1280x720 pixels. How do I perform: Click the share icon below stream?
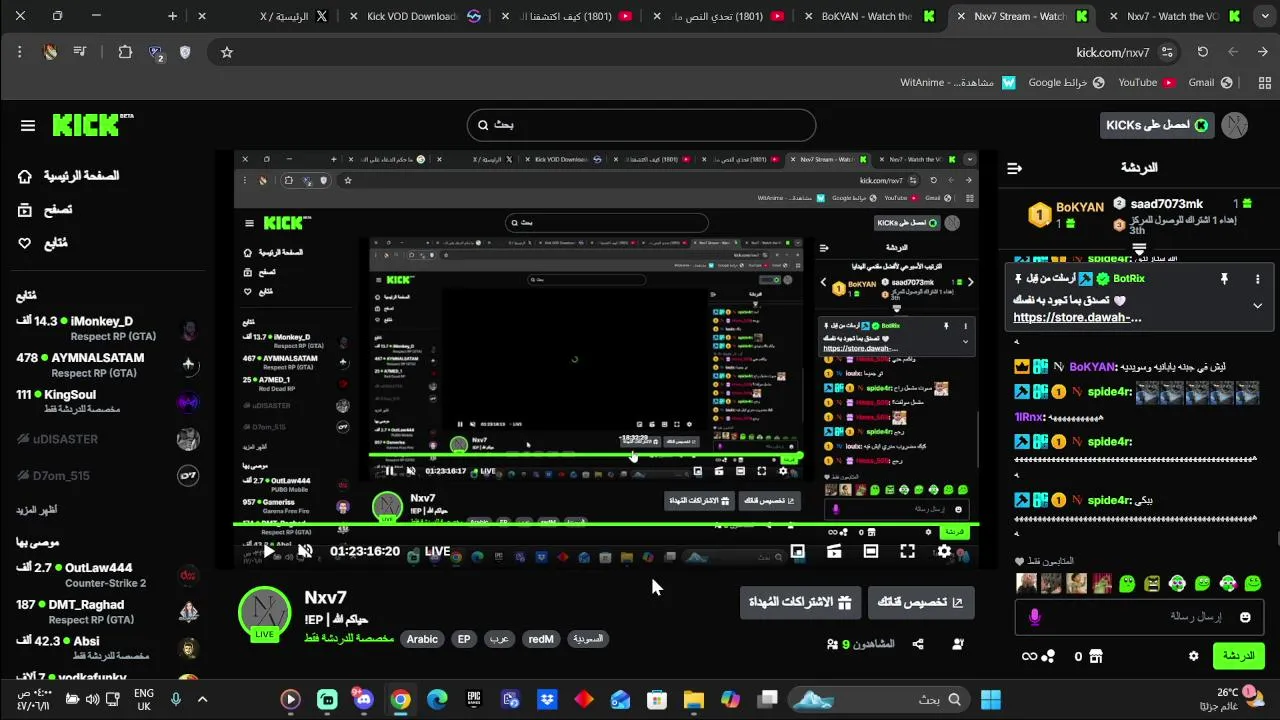point(918,645)
